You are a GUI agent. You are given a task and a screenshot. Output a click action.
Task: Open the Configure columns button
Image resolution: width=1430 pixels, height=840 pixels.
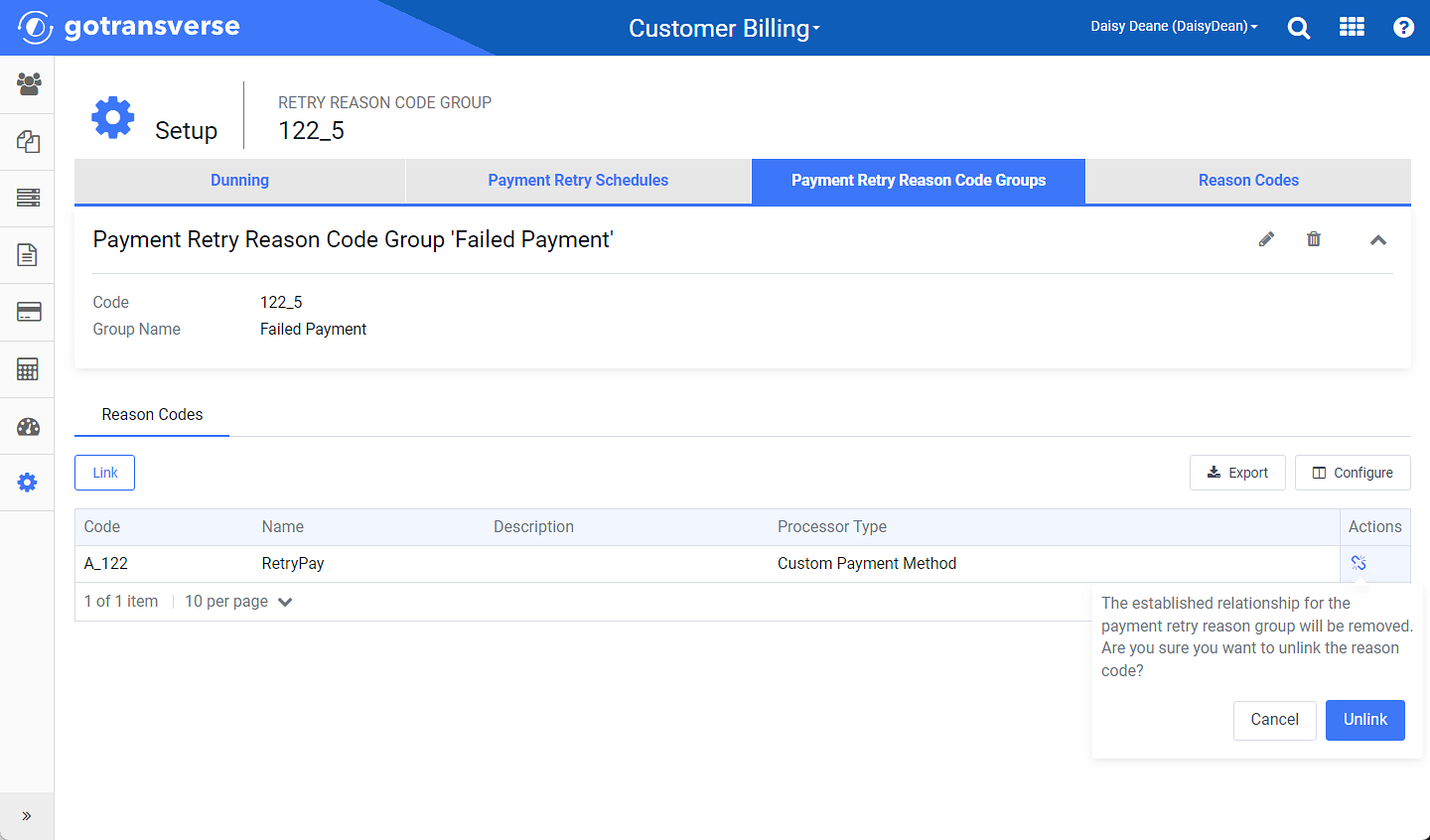click(x=1353, y=473)
